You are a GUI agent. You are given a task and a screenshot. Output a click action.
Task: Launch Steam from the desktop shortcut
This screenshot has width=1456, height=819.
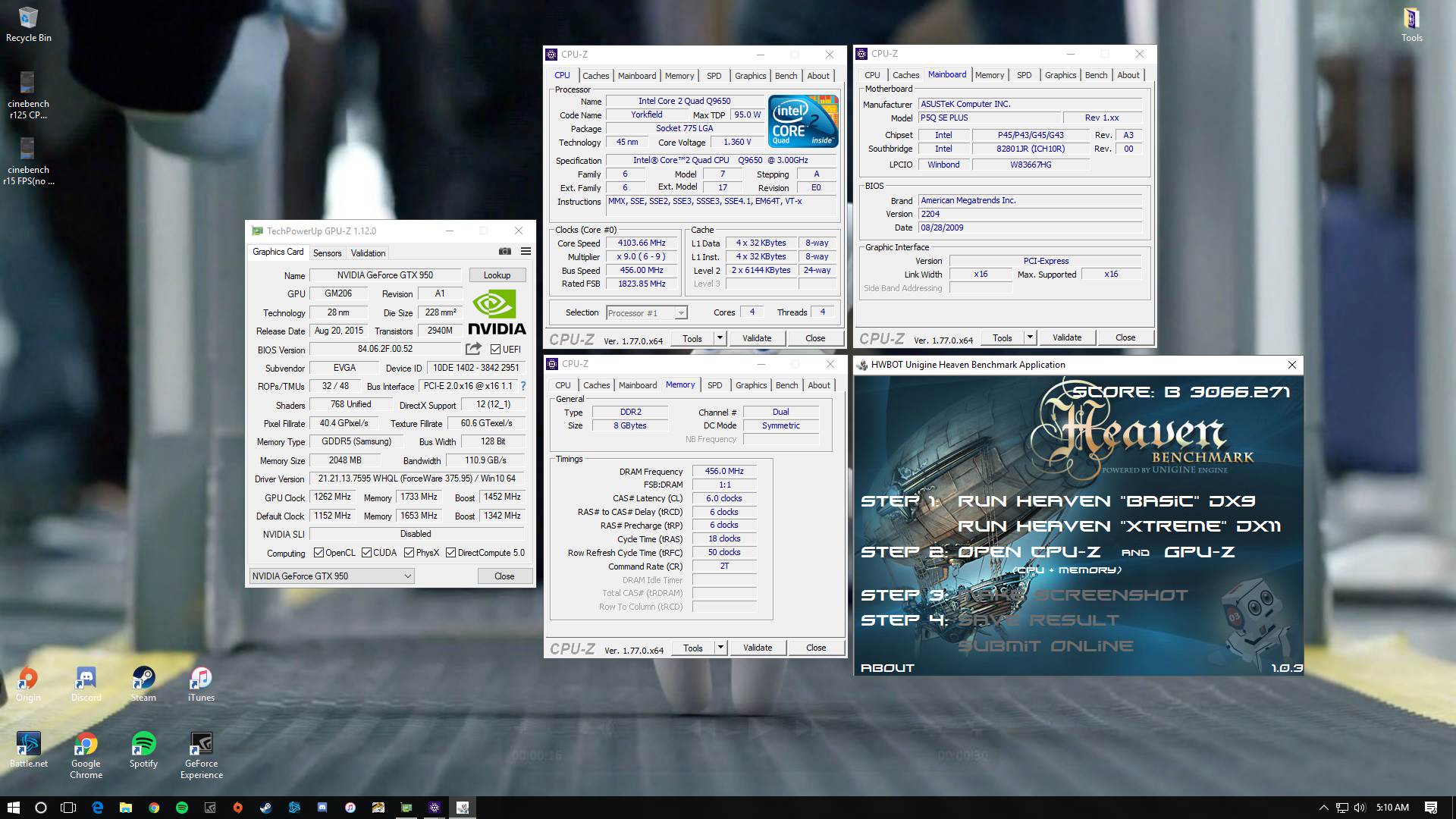pos(143,684)
